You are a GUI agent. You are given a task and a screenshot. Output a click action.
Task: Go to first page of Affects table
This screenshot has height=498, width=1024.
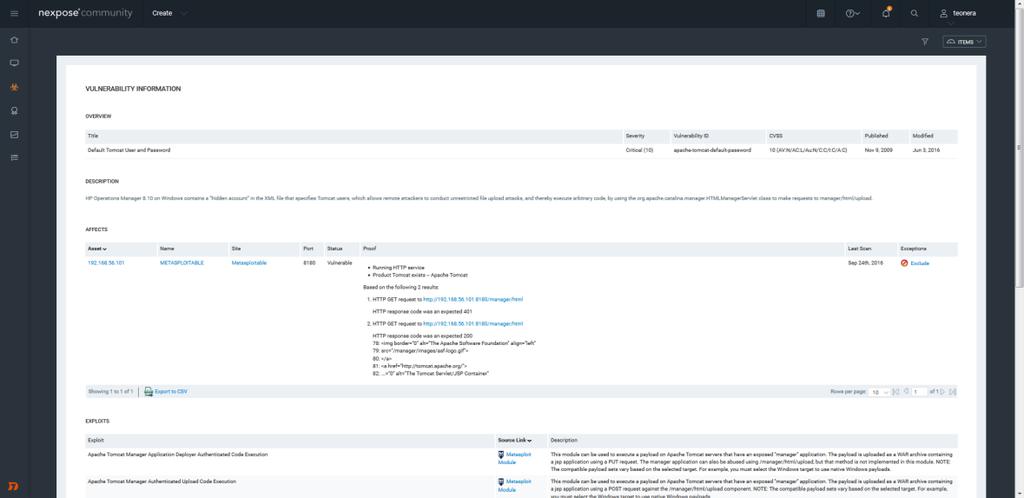pyautogui.click(x=896, y=392)
